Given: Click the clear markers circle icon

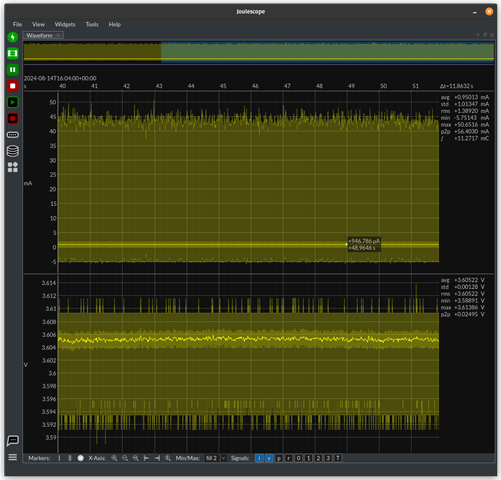Looking at the screenshot, I should tap(81, 458).
